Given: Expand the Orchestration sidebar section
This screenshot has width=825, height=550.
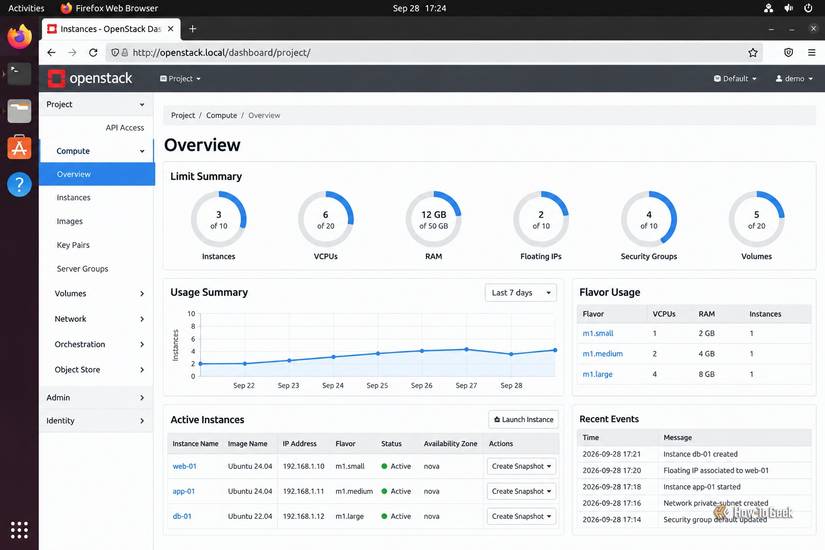Looking at the screenshot, I should tap(97, 344).
